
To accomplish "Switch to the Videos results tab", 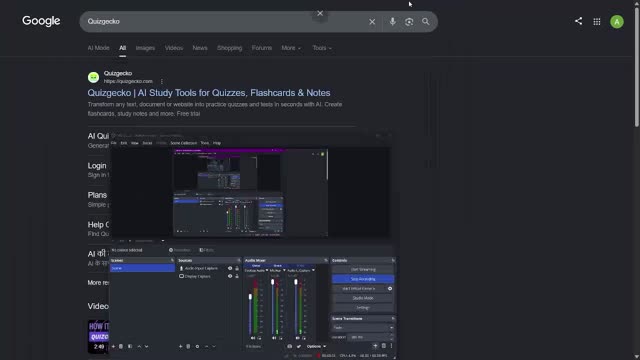I will 174,48.
